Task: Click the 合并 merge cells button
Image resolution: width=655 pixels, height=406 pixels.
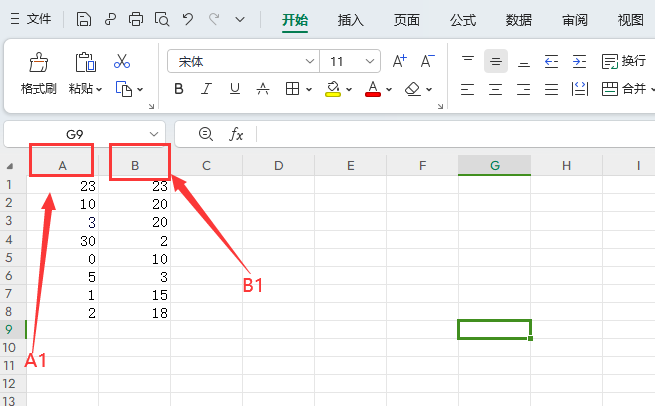Action: [624, 89]
